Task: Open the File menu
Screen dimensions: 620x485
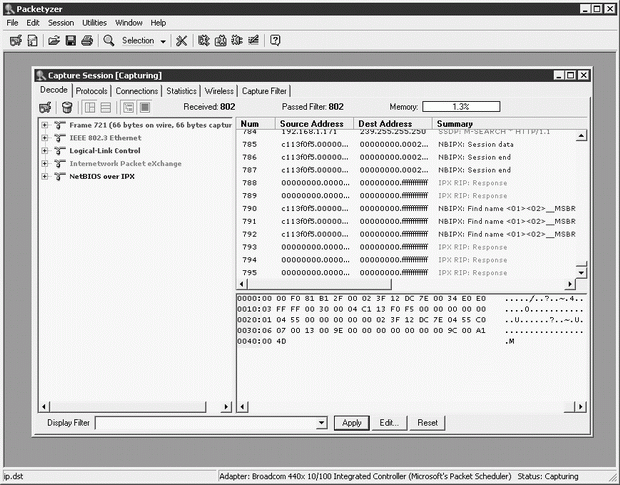Action: [x=12, y=23]
